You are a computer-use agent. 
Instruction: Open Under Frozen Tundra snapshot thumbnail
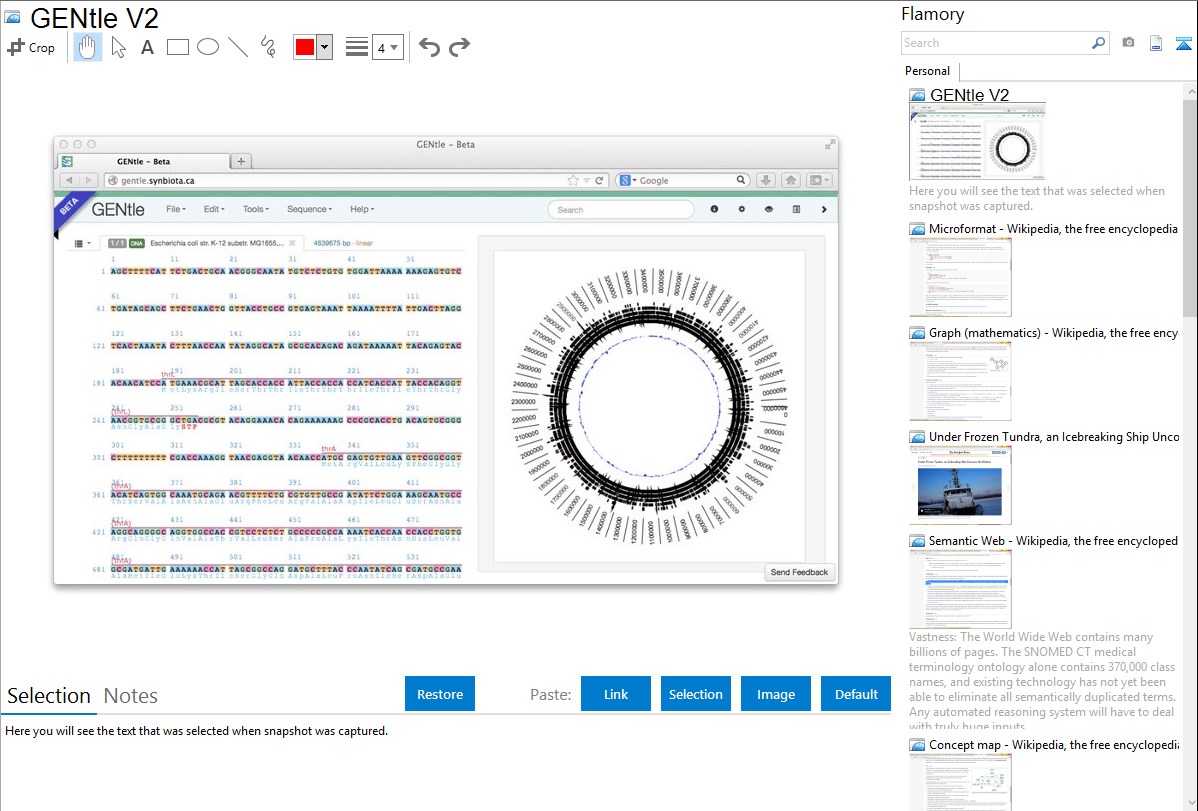click(x=960, y=485)
